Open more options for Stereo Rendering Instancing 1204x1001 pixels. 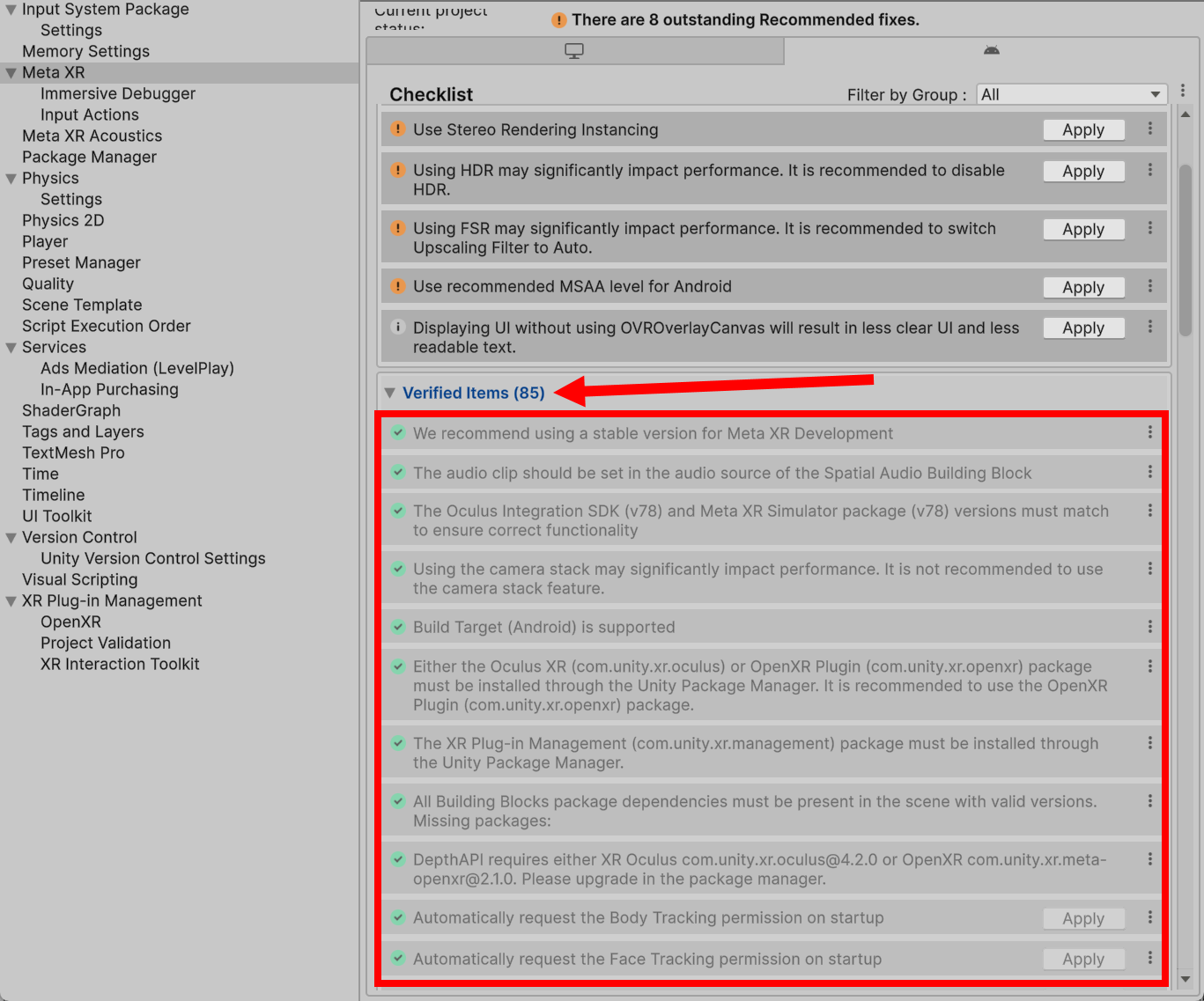1150,129
